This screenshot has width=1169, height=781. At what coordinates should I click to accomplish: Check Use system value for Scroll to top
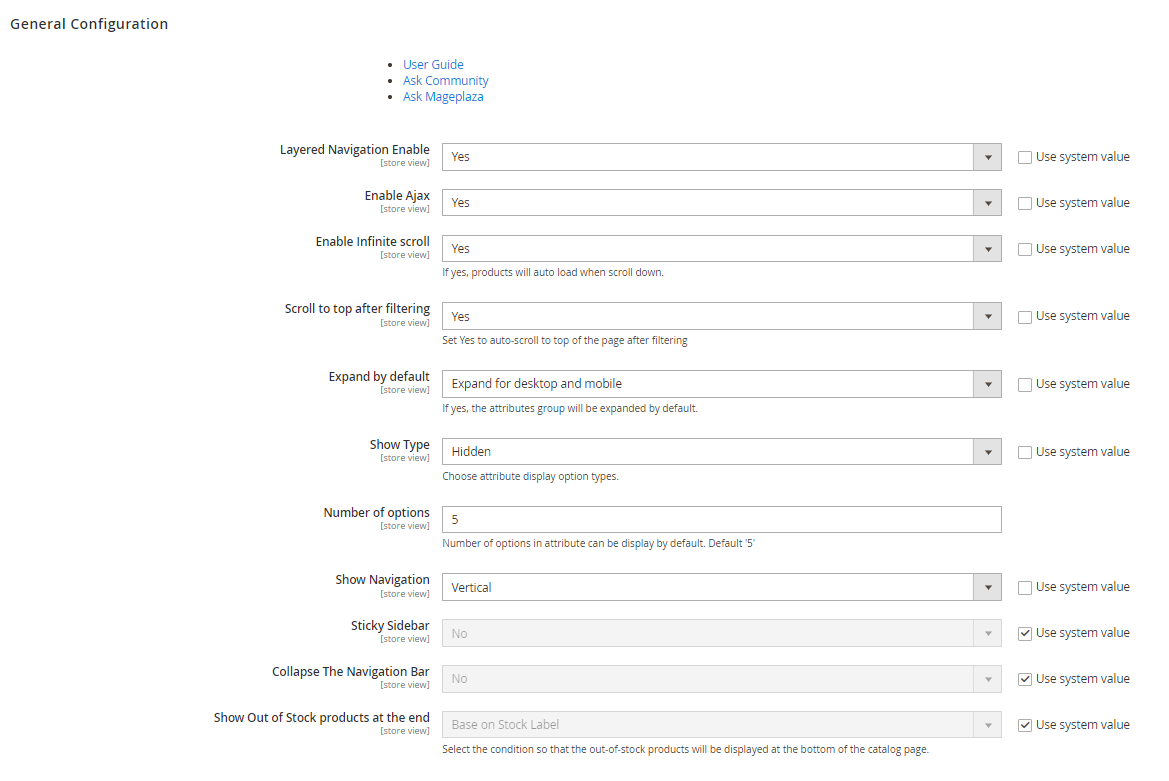(1025, 317)
